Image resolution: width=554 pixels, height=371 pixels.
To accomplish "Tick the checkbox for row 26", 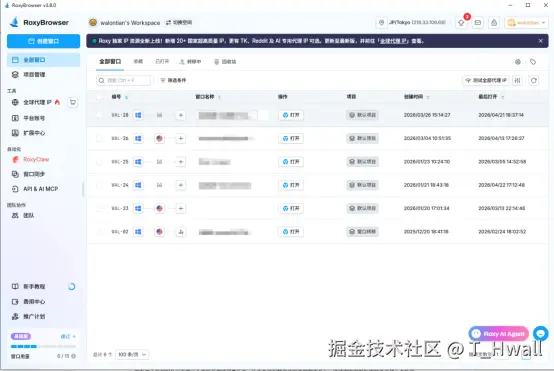I will pos(99,138).
